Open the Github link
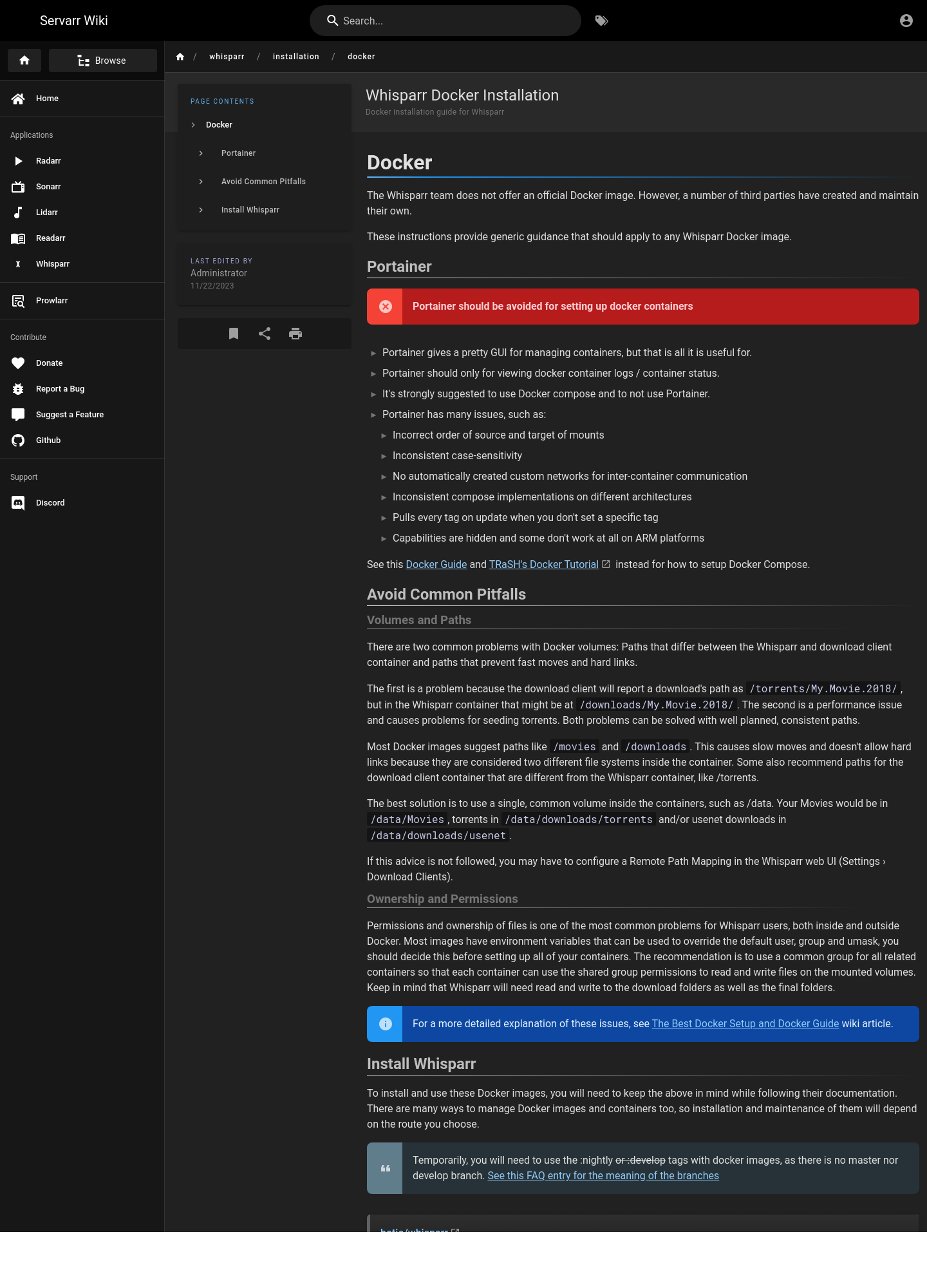The height and width of the screenshot is (1288, 927). point(82,440)
